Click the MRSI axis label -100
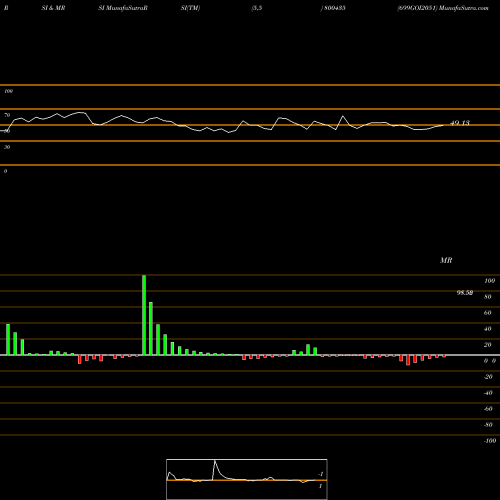Viewport: 500px width, 500px height. [490, 441]
